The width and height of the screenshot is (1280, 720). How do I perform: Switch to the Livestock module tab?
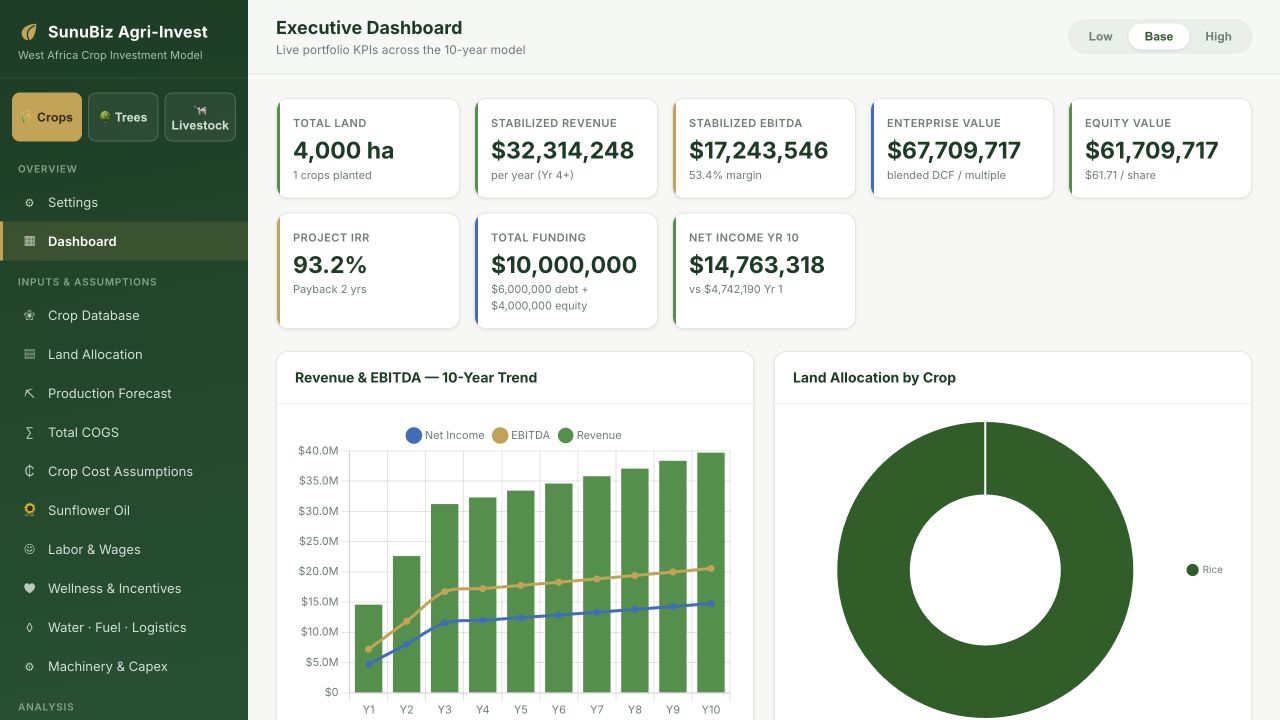coord(200,117)
